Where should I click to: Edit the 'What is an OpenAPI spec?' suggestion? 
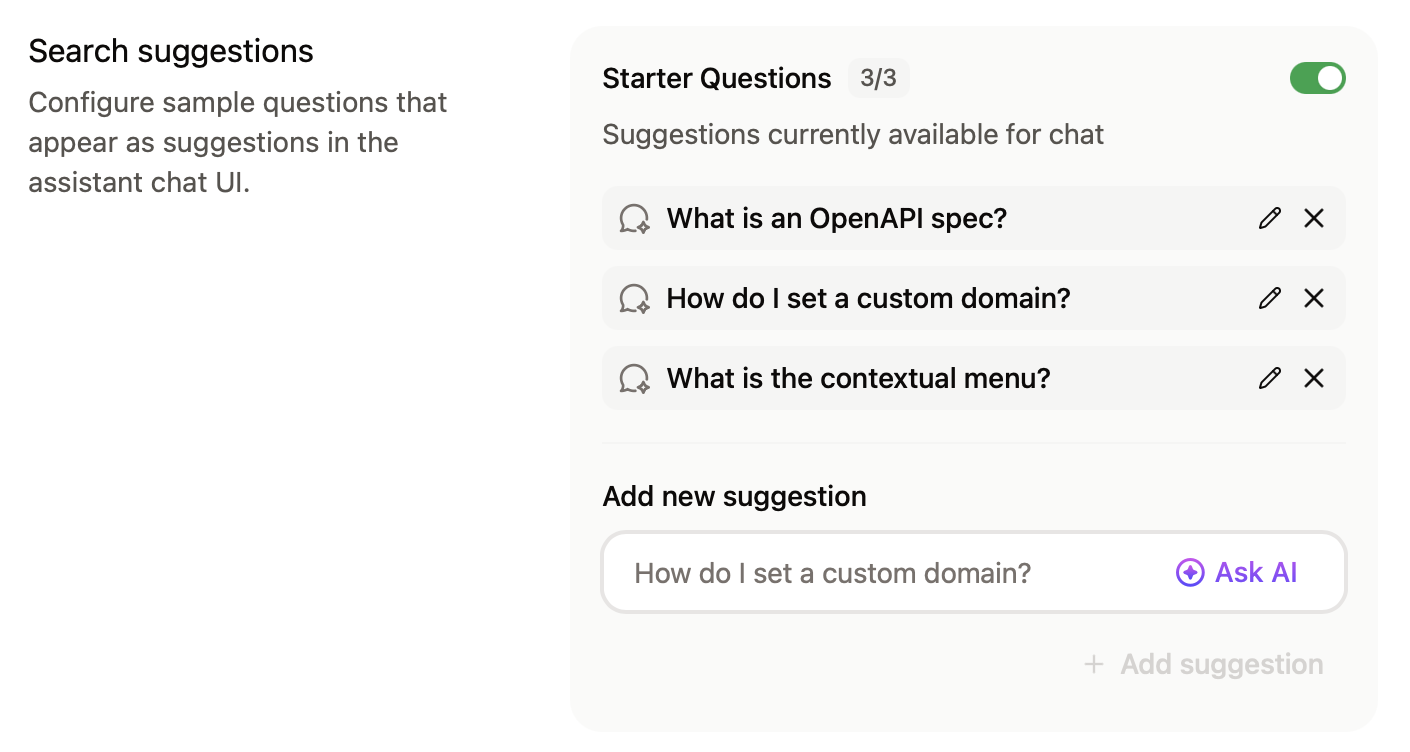point(1269,218)
